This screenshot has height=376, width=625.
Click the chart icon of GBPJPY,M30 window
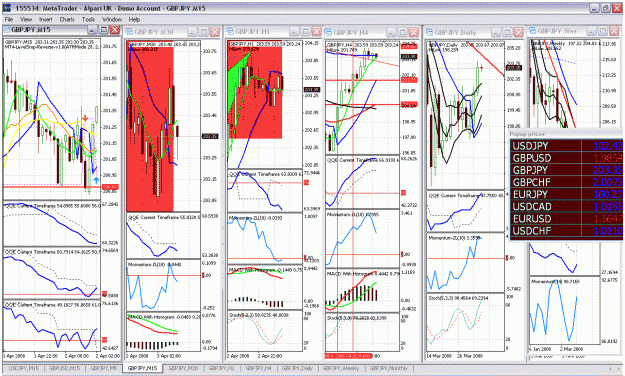click(129, 32)
